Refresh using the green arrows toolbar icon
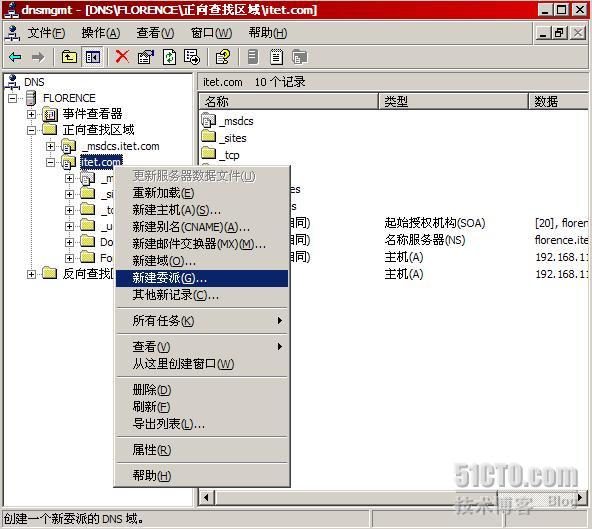Viewport: 592px width, 529px height. pos(169,57)
